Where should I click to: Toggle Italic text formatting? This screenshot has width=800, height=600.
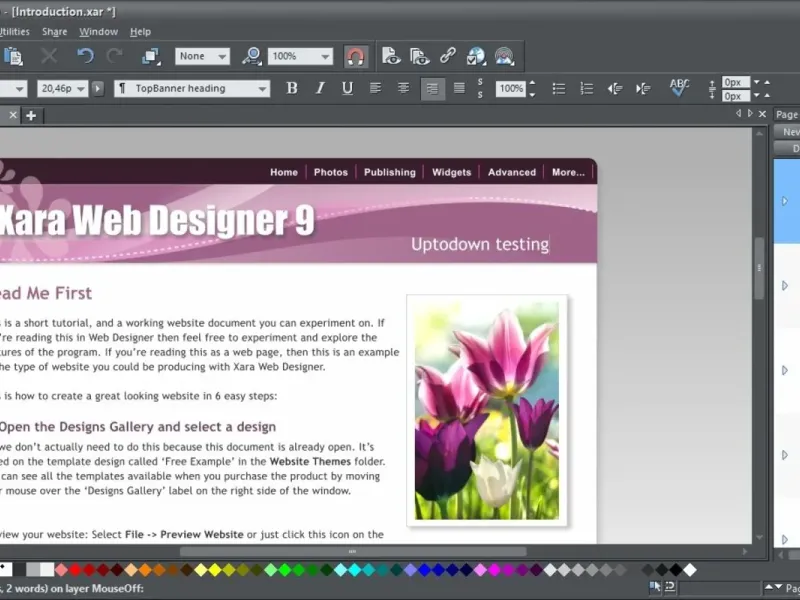coord(320,88)
